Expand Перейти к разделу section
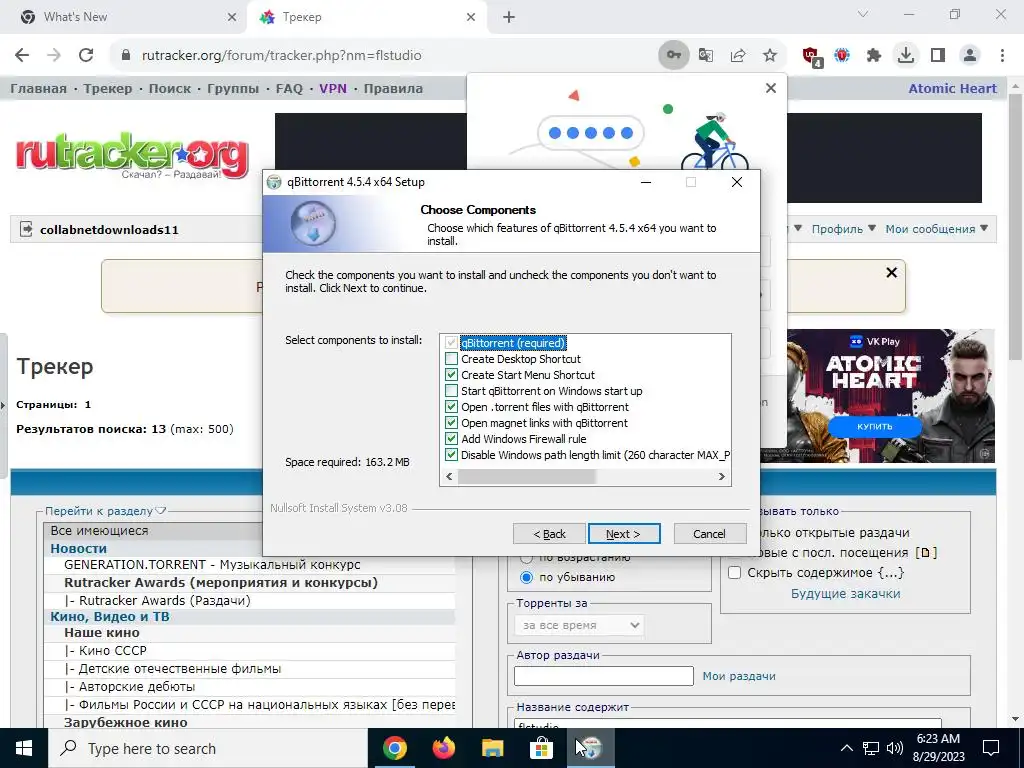 pyautogui.click(x=106, y=511)
